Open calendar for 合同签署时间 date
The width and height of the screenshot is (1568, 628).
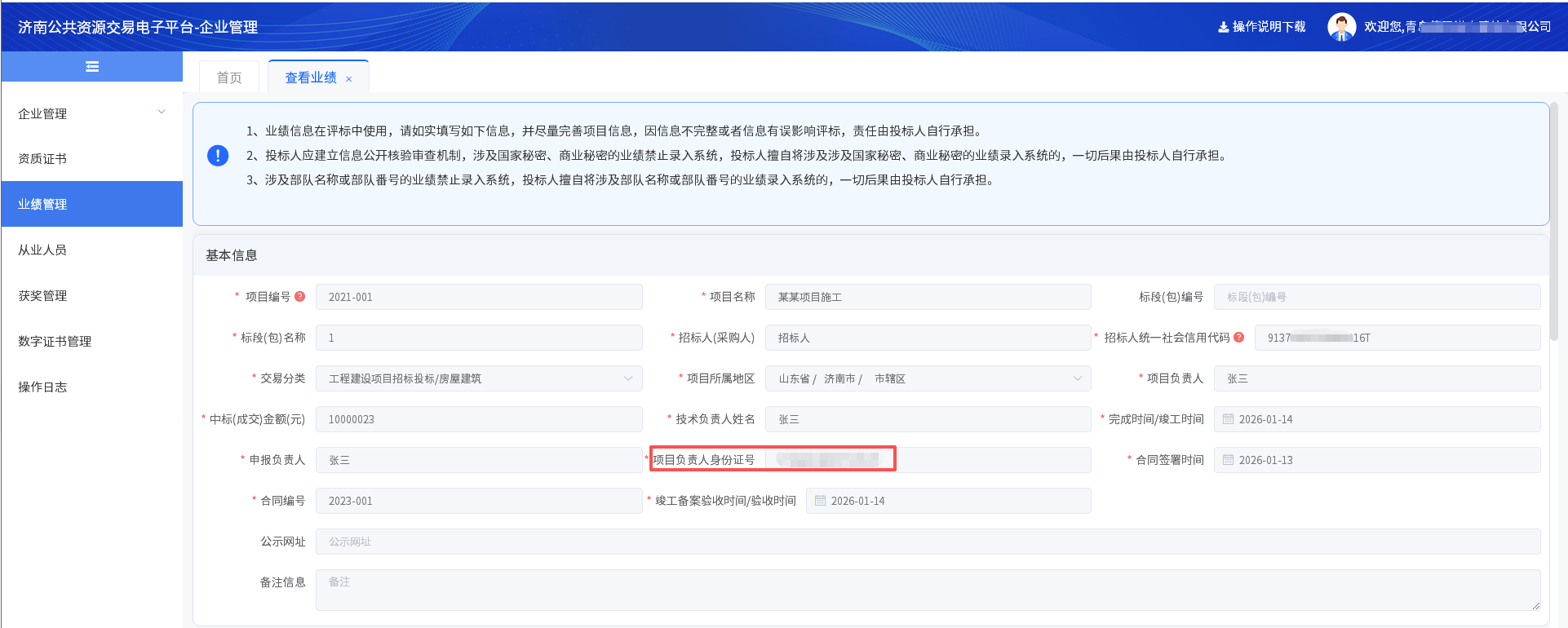coord(1228,460)
